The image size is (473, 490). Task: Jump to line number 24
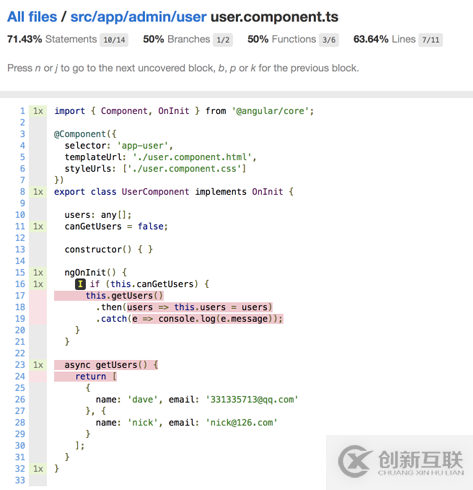[x=20, y=377]
